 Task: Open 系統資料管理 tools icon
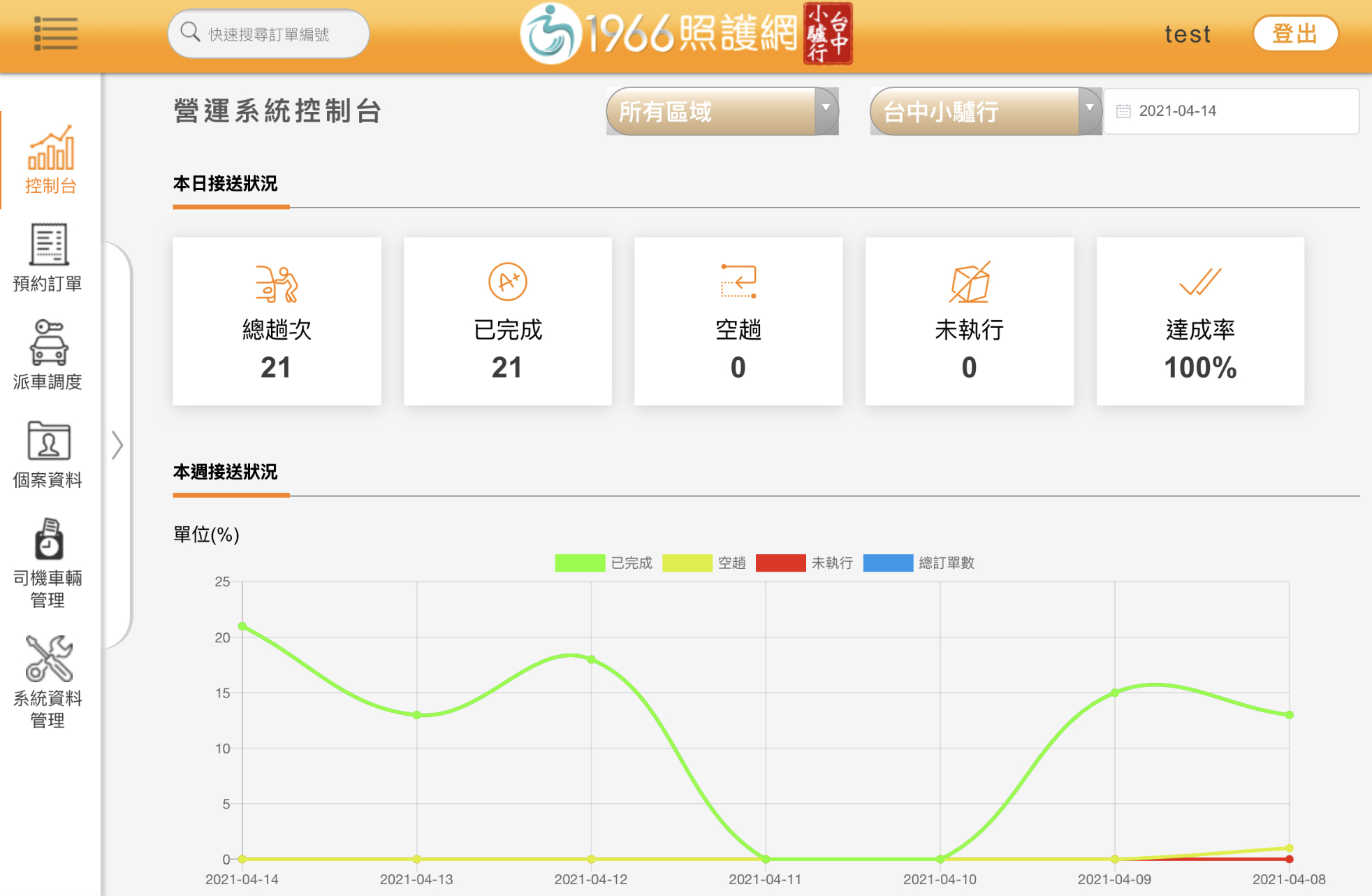tap(48, 658)
